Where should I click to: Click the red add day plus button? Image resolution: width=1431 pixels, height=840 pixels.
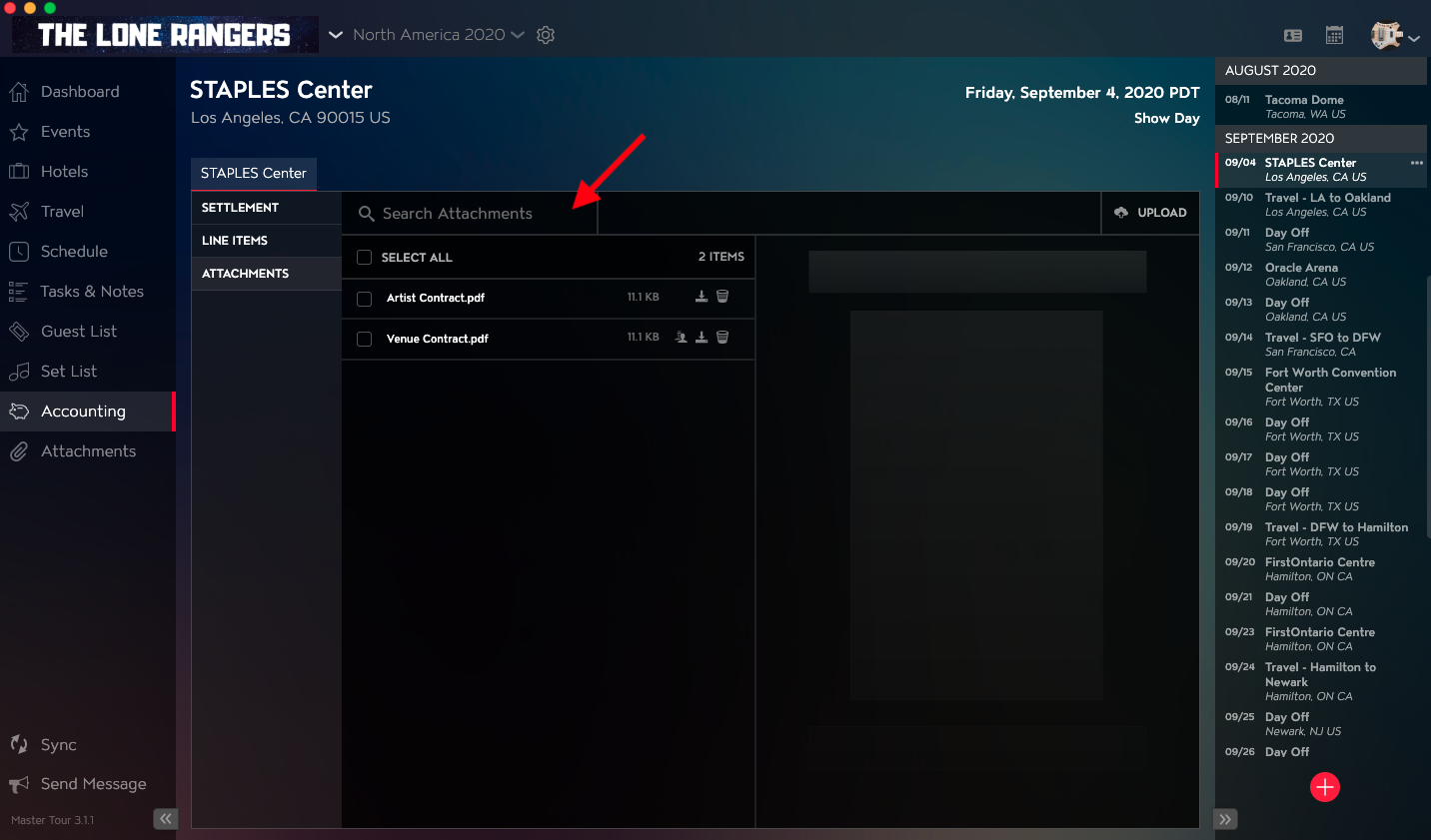coord(1325,787)
